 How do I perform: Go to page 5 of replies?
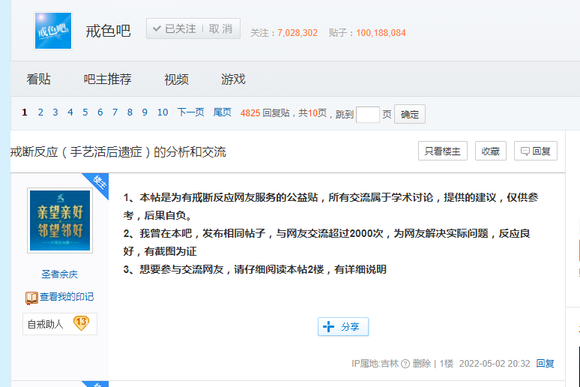[x=85, y=112]
